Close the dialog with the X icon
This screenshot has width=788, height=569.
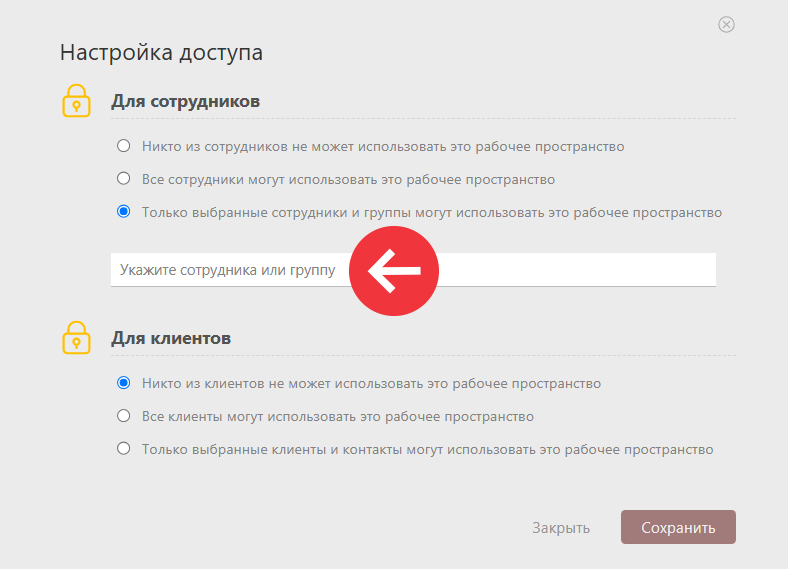(726, 24)
